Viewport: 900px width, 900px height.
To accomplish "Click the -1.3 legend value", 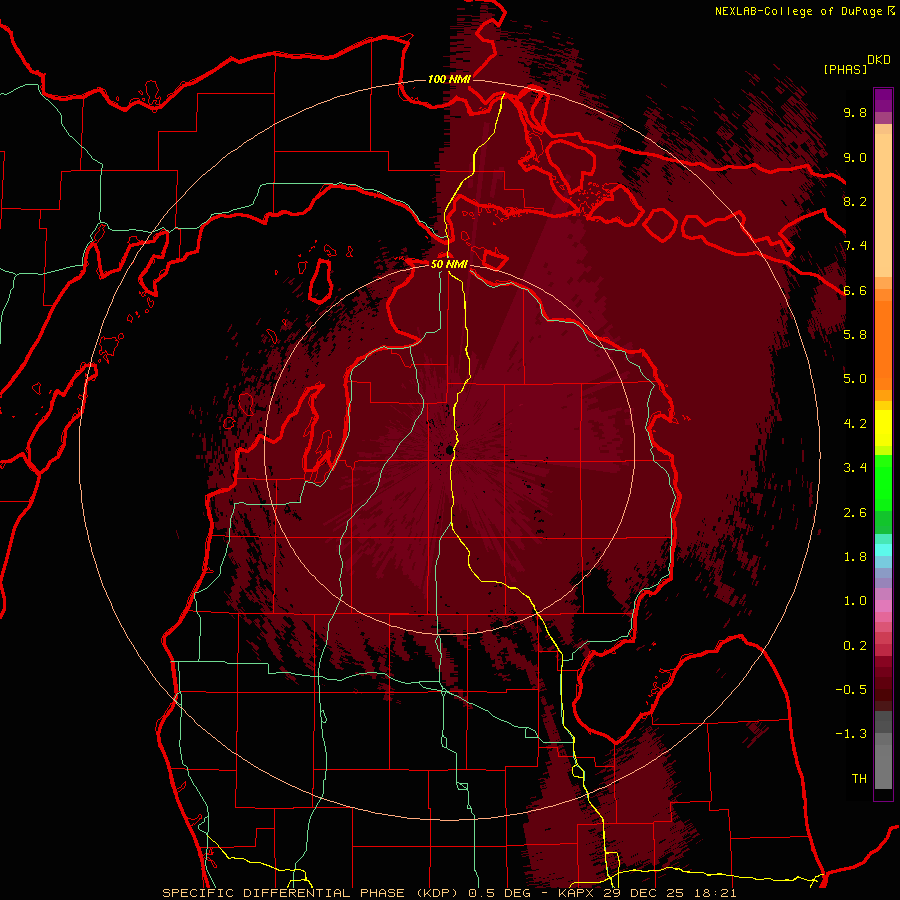I will (851, 734).
